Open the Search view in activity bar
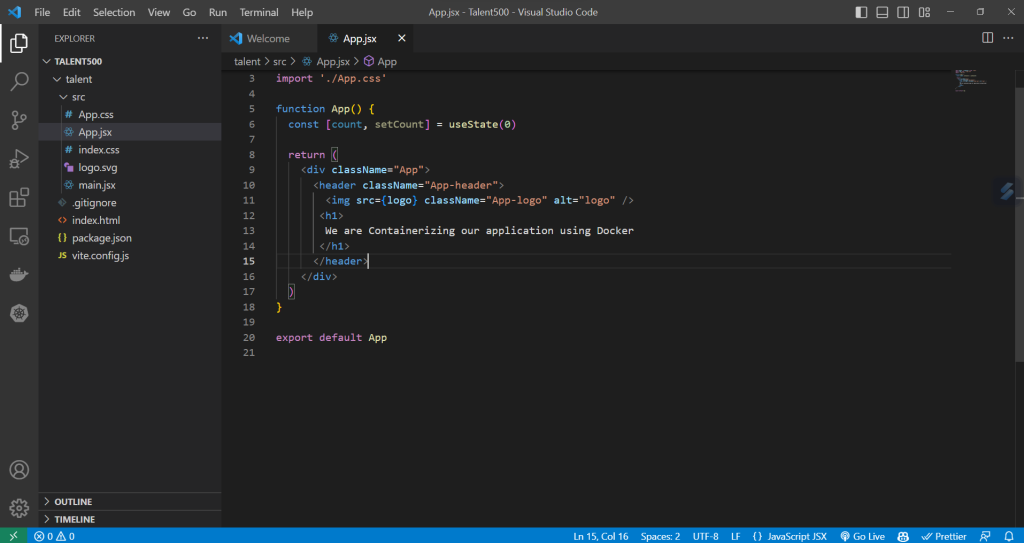The width and height of the screenshot is (1024, 543). [19, 82]
